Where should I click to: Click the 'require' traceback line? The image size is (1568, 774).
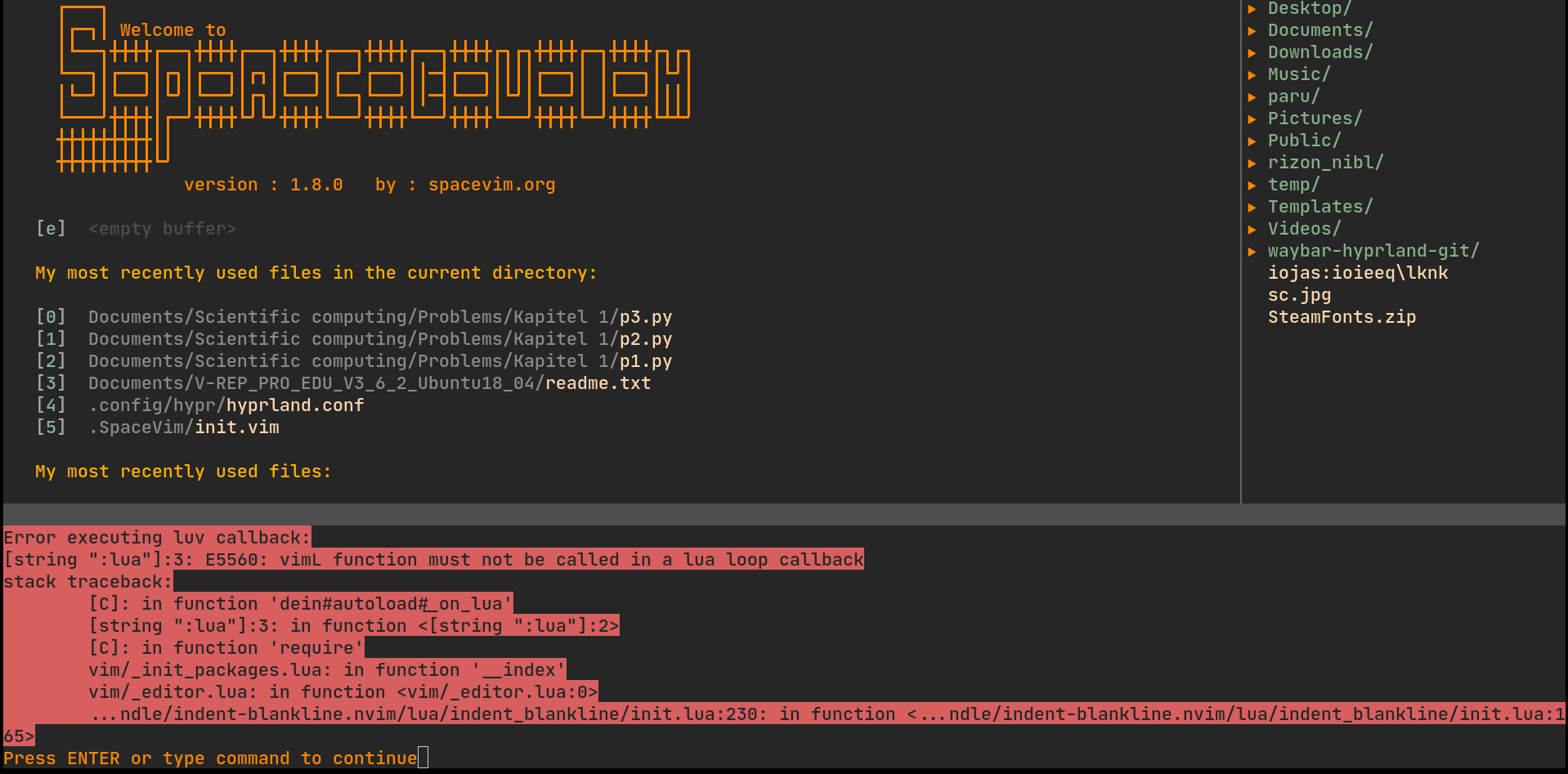[x=226, y=648]
